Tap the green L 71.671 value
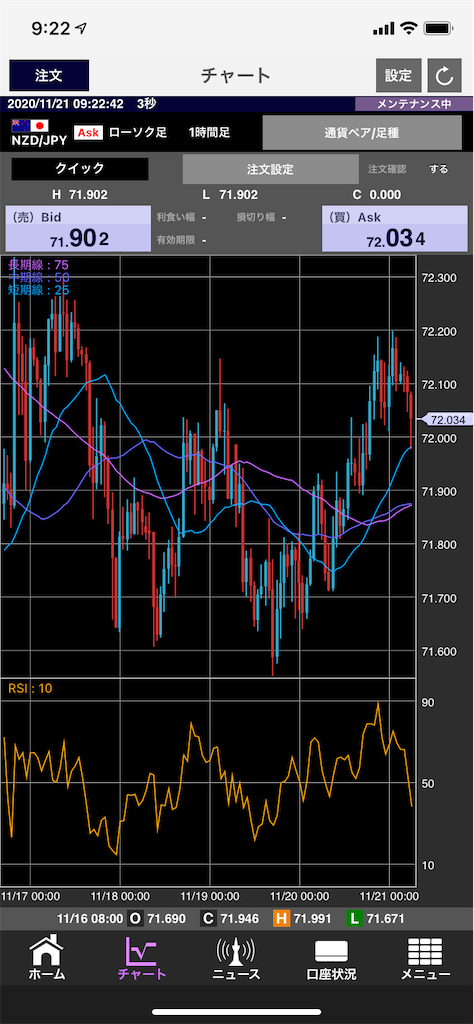Viewport: 474px width, 1024px height. (x=375, y=919)
